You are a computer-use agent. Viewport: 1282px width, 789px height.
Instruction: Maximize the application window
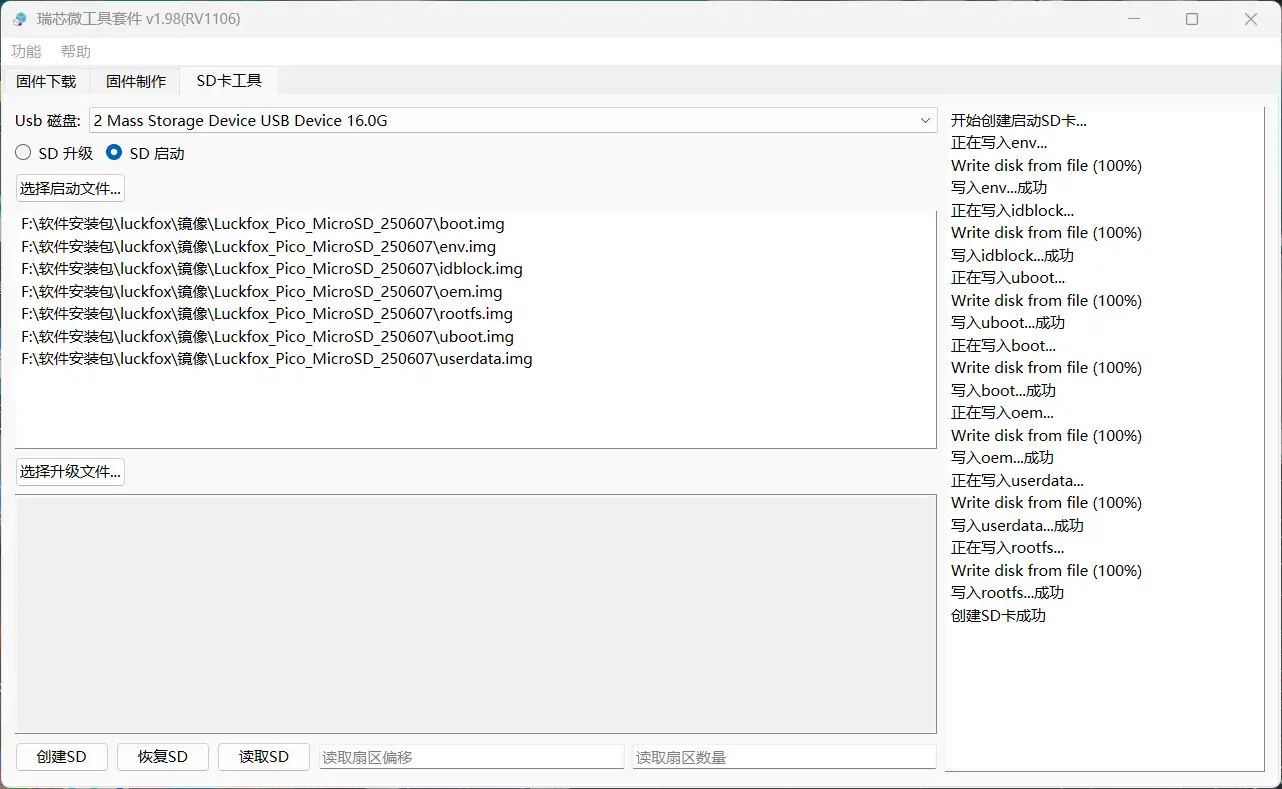point(1192,19)
